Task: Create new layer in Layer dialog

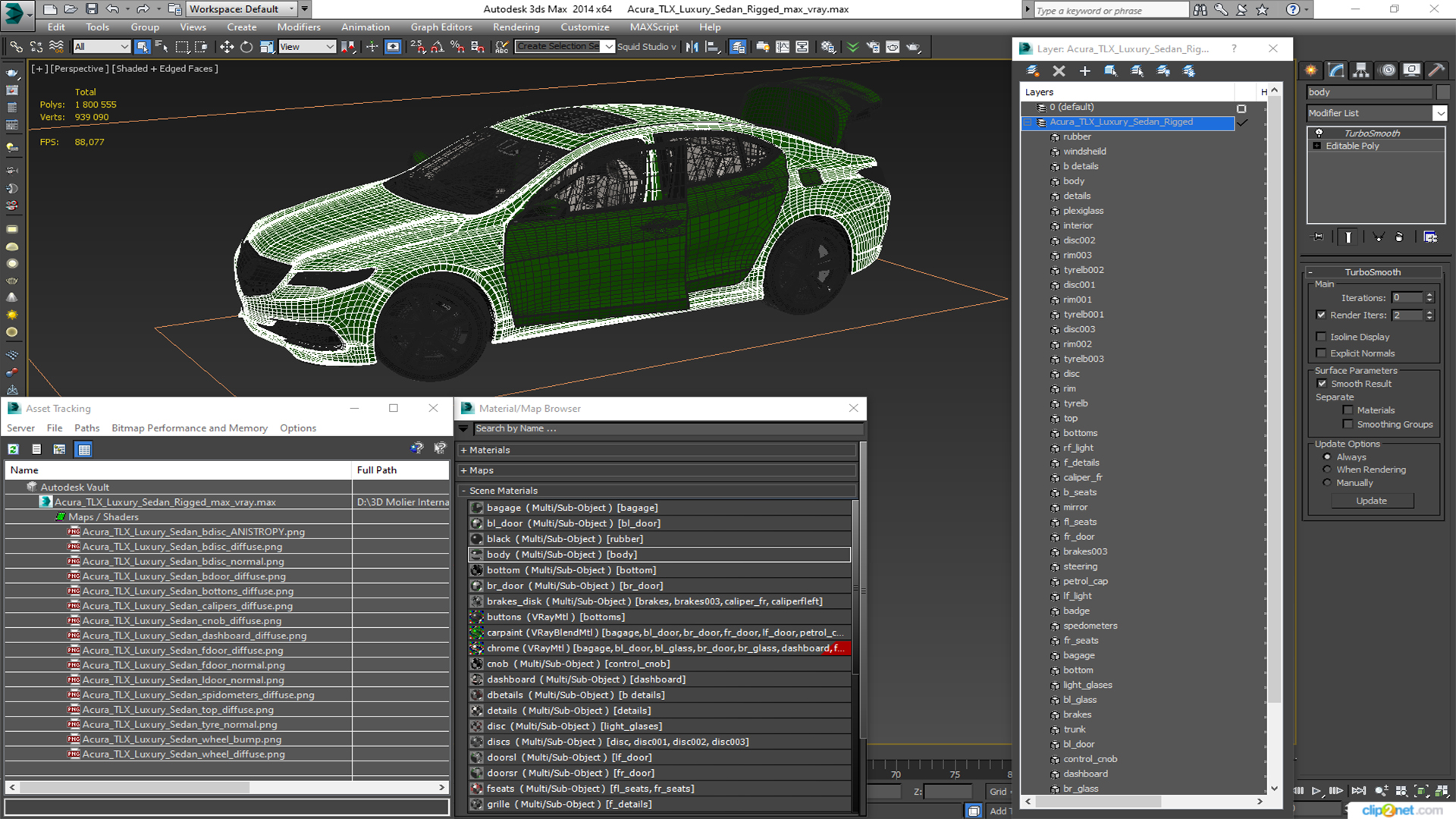Action: (x=1032, y=71)
